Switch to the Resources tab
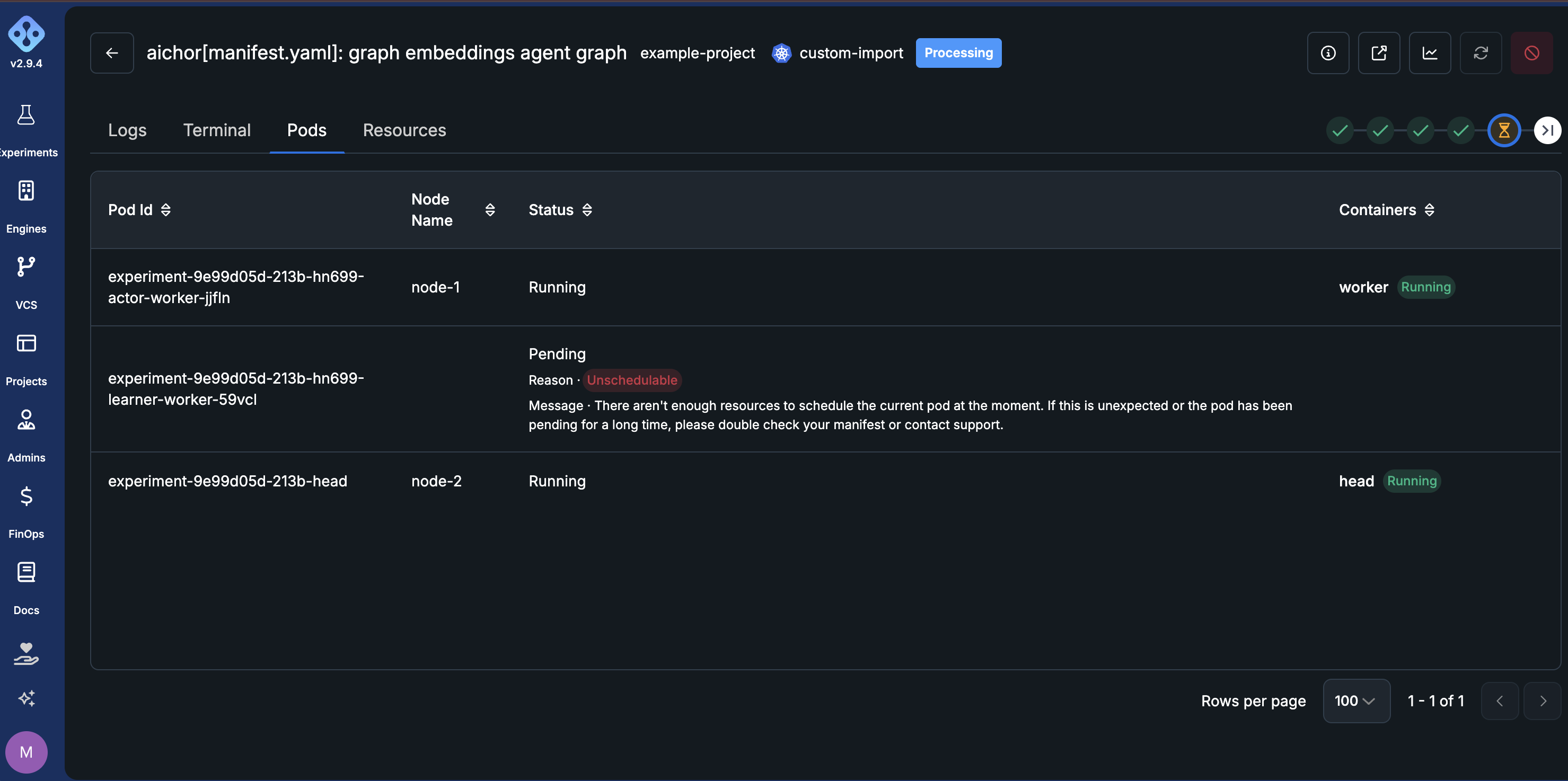 pos(405,130)
